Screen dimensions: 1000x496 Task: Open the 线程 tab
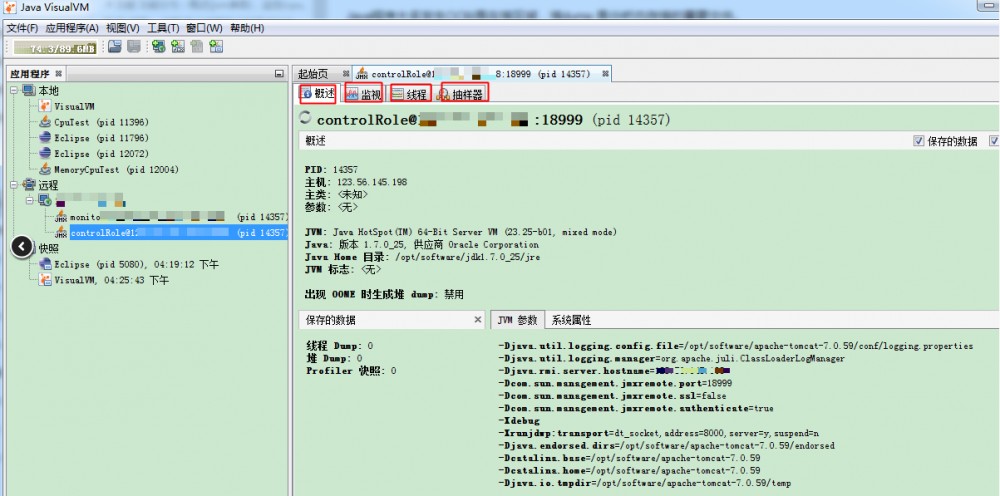410,94
